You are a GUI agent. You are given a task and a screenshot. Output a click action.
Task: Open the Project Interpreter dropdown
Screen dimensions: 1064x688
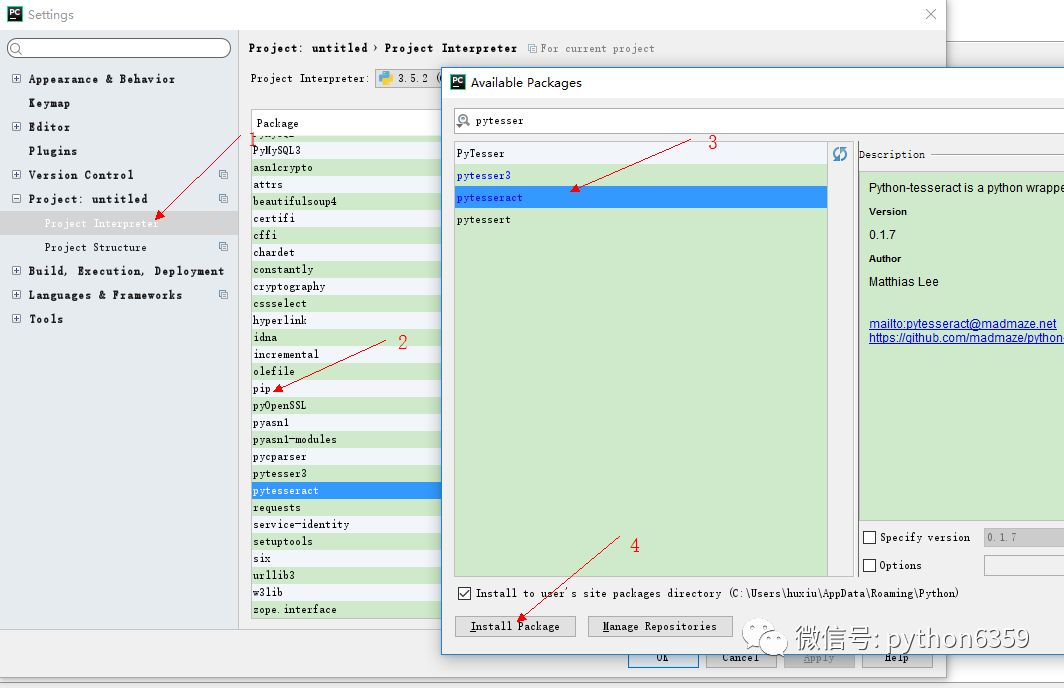pos(408,78)
